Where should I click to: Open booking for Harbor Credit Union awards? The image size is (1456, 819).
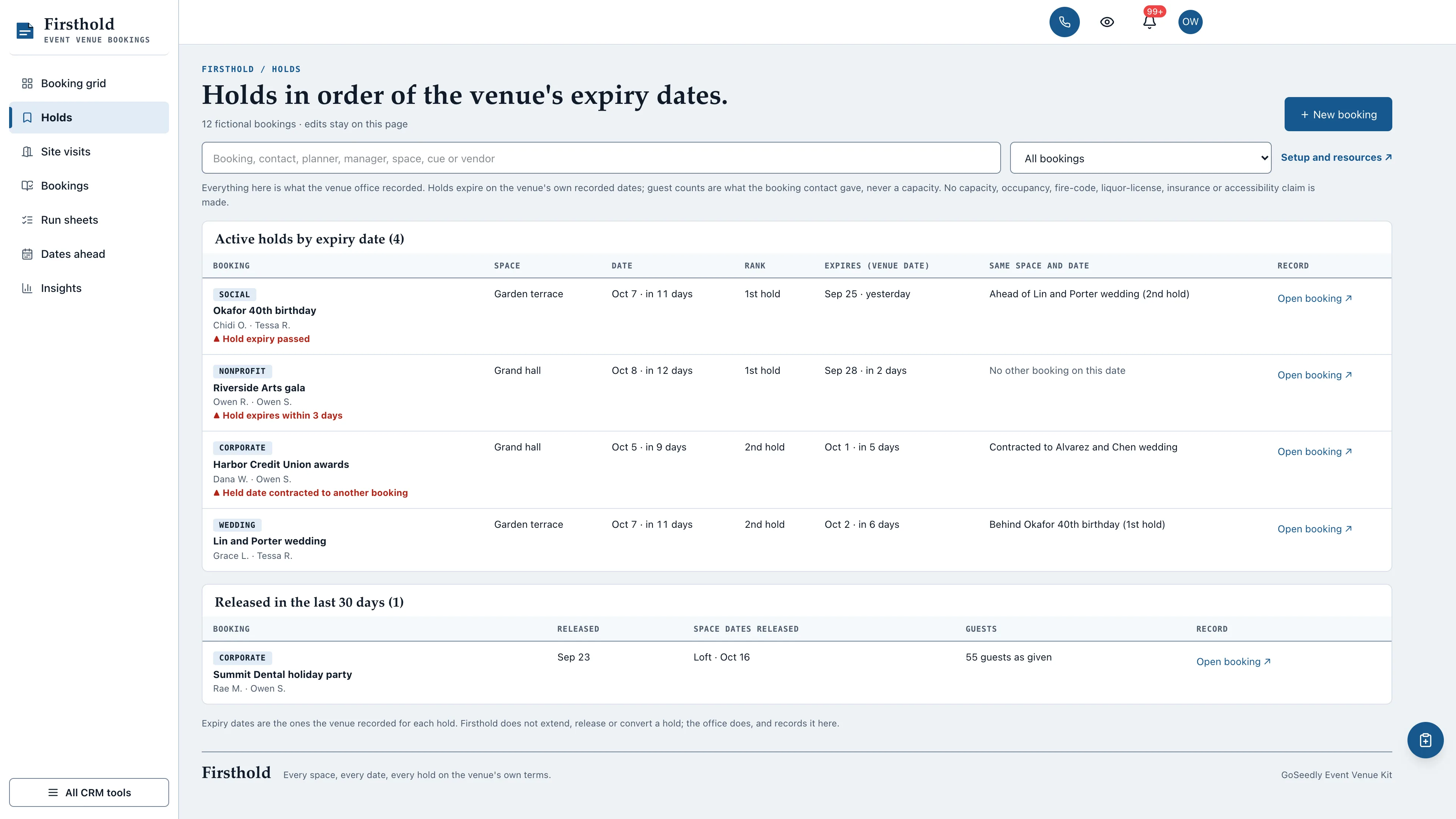point(1314,452)
